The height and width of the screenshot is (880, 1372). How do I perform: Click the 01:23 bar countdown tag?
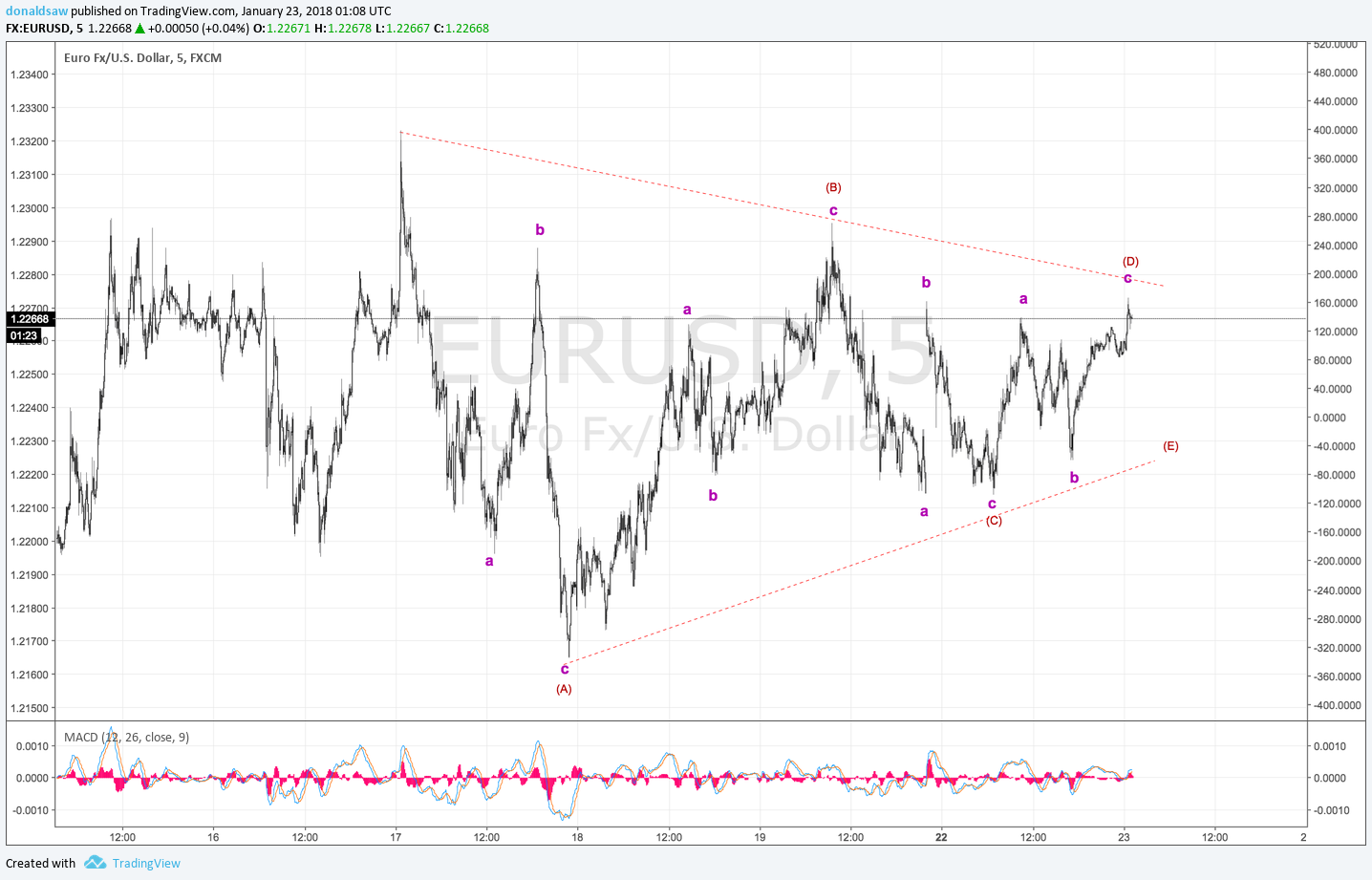24,335
